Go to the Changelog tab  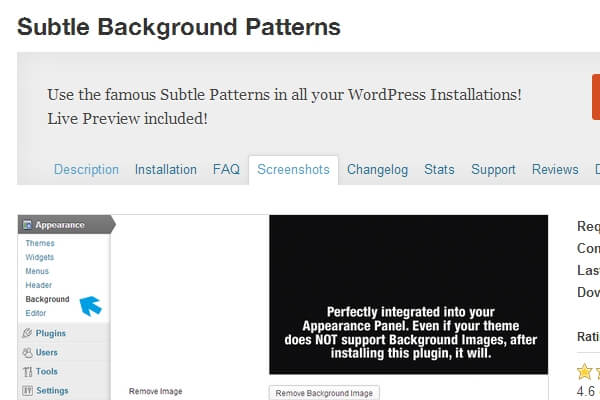(377, 170)
